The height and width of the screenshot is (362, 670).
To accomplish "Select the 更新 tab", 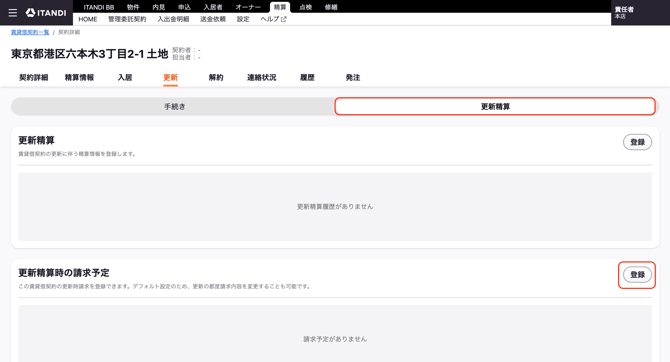I will [x=170, y=78].
